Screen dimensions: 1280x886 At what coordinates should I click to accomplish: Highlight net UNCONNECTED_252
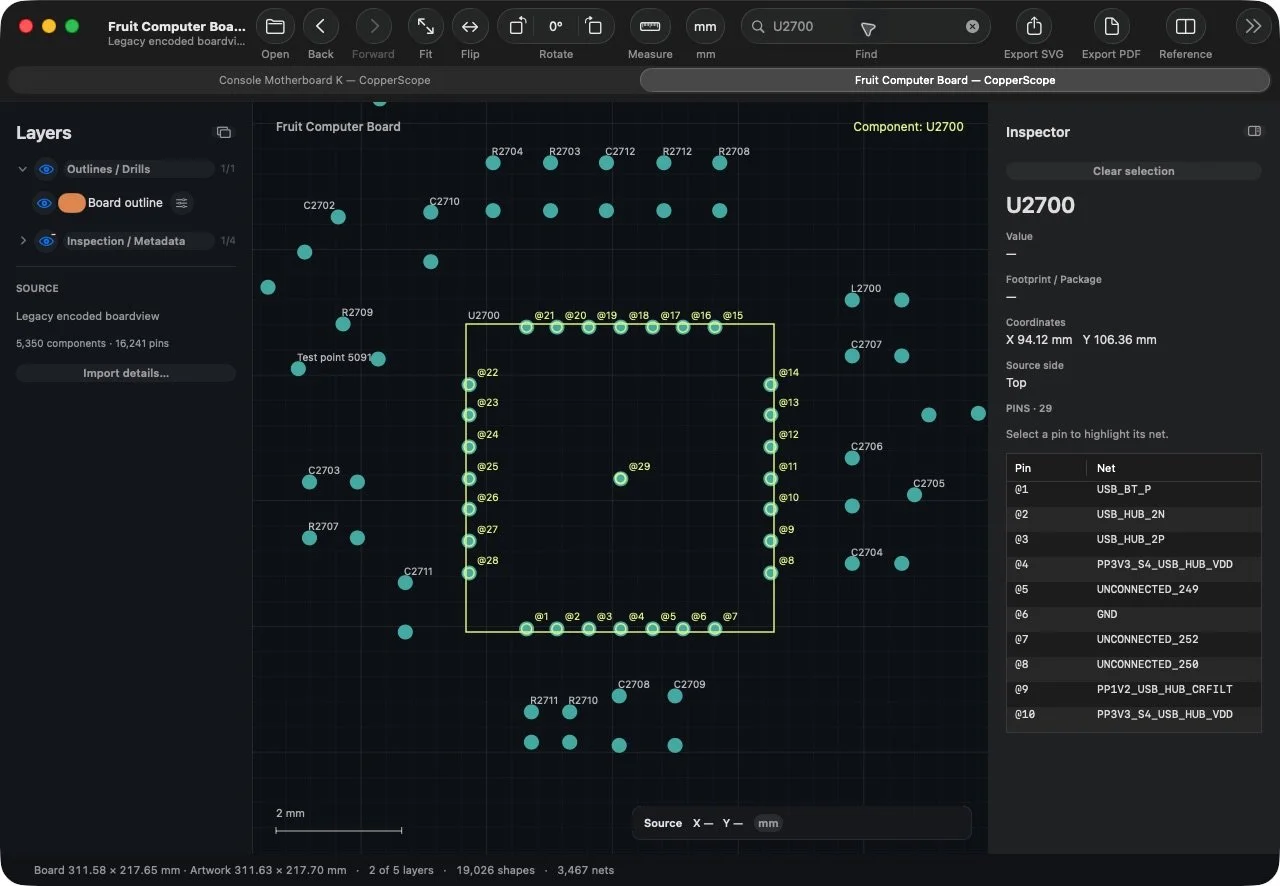tap(1133, 640)
